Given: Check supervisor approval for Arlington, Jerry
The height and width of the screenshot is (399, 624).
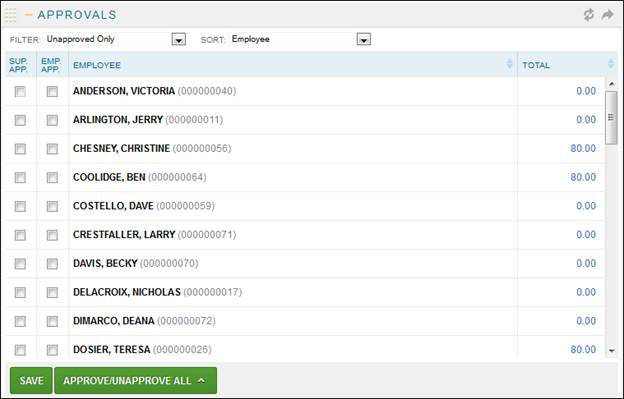Looking at the screenshot, I should coord(20,120).
